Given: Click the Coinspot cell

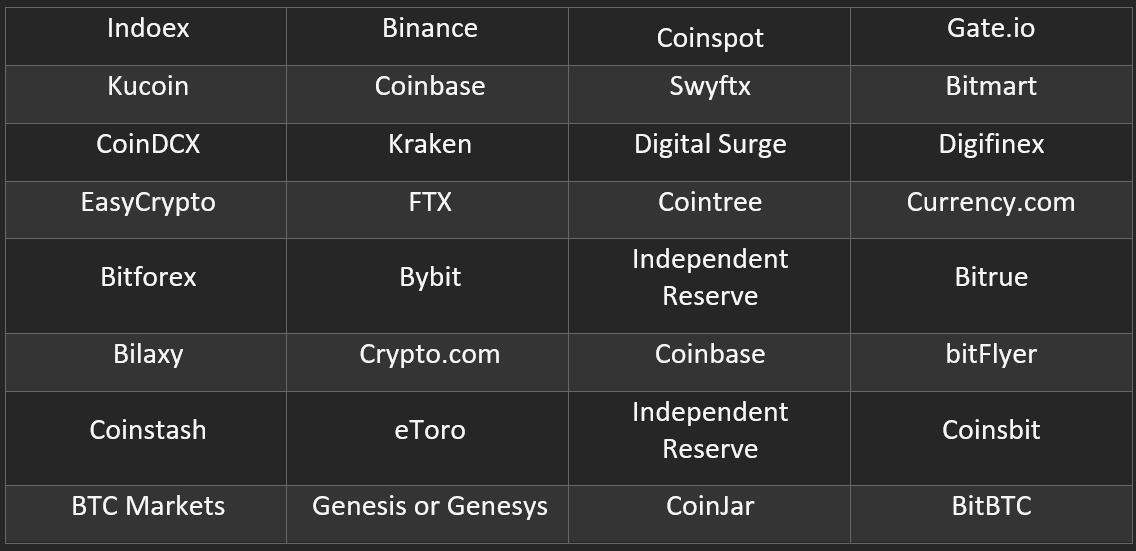Looking at the screenshot, I should coord(709,36).
